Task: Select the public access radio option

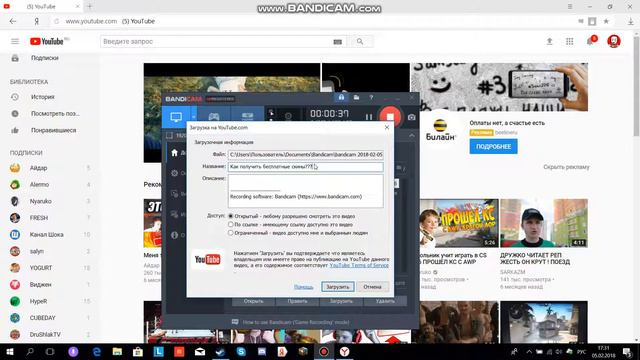Action: click(x=231, y=216)
